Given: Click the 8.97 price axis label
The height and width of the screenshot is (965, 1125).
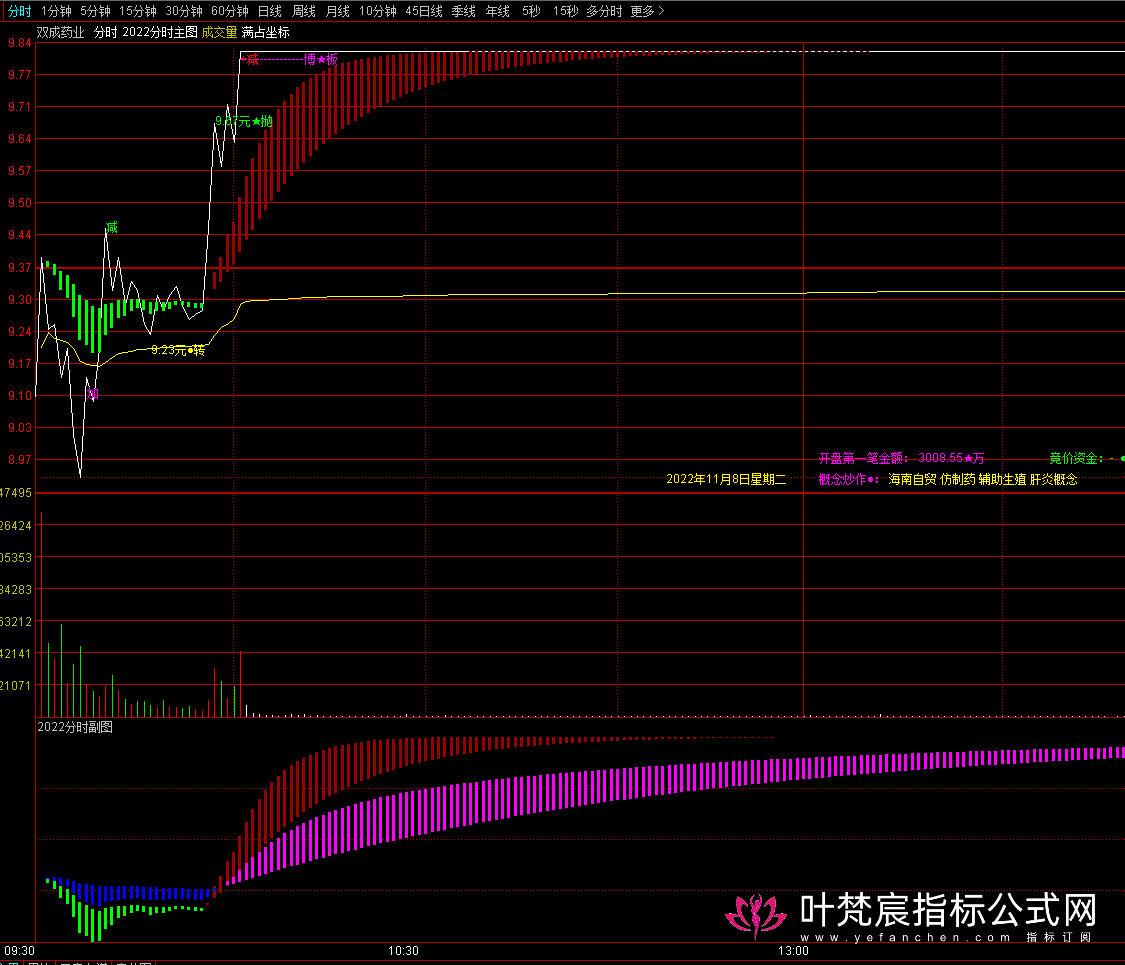Looking at the screenshot, I should pyautogui.click(x=20, y=460).
